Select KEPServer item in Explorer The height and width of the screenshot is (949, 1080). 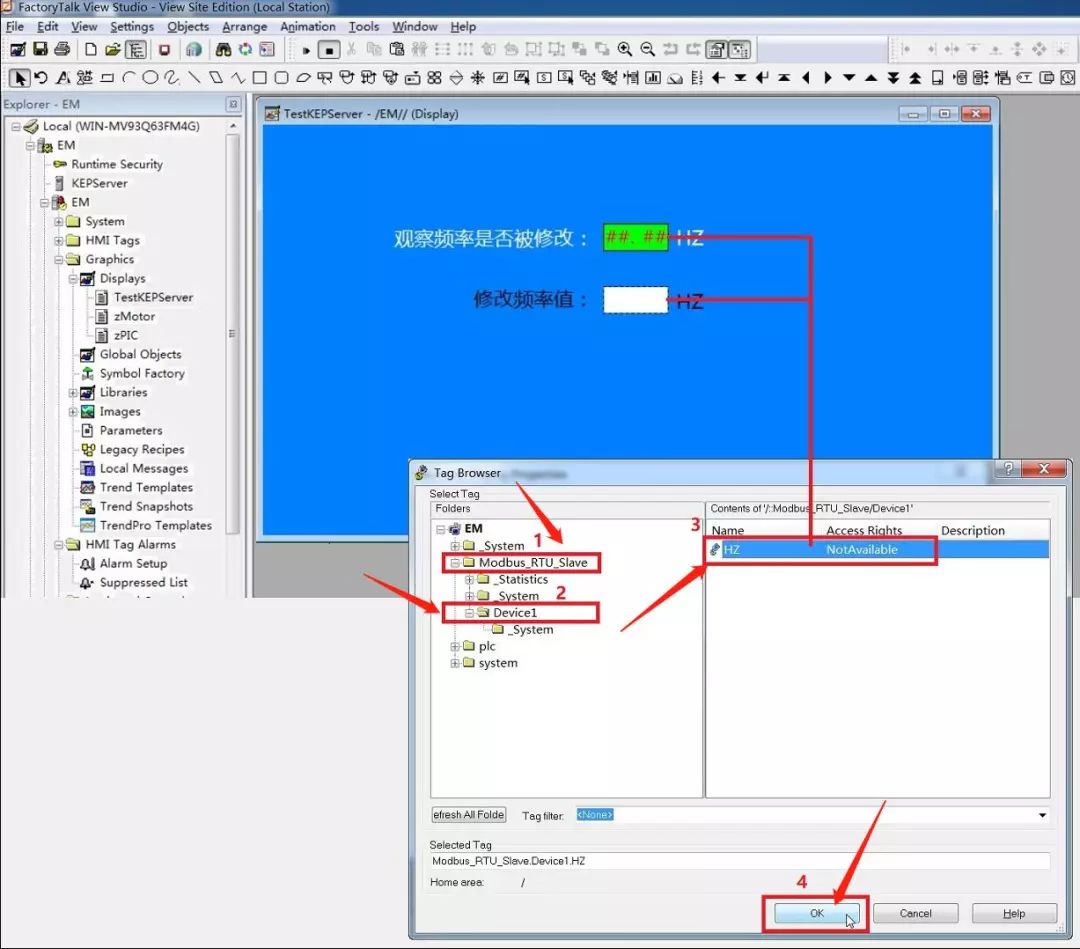click(99, 183)
